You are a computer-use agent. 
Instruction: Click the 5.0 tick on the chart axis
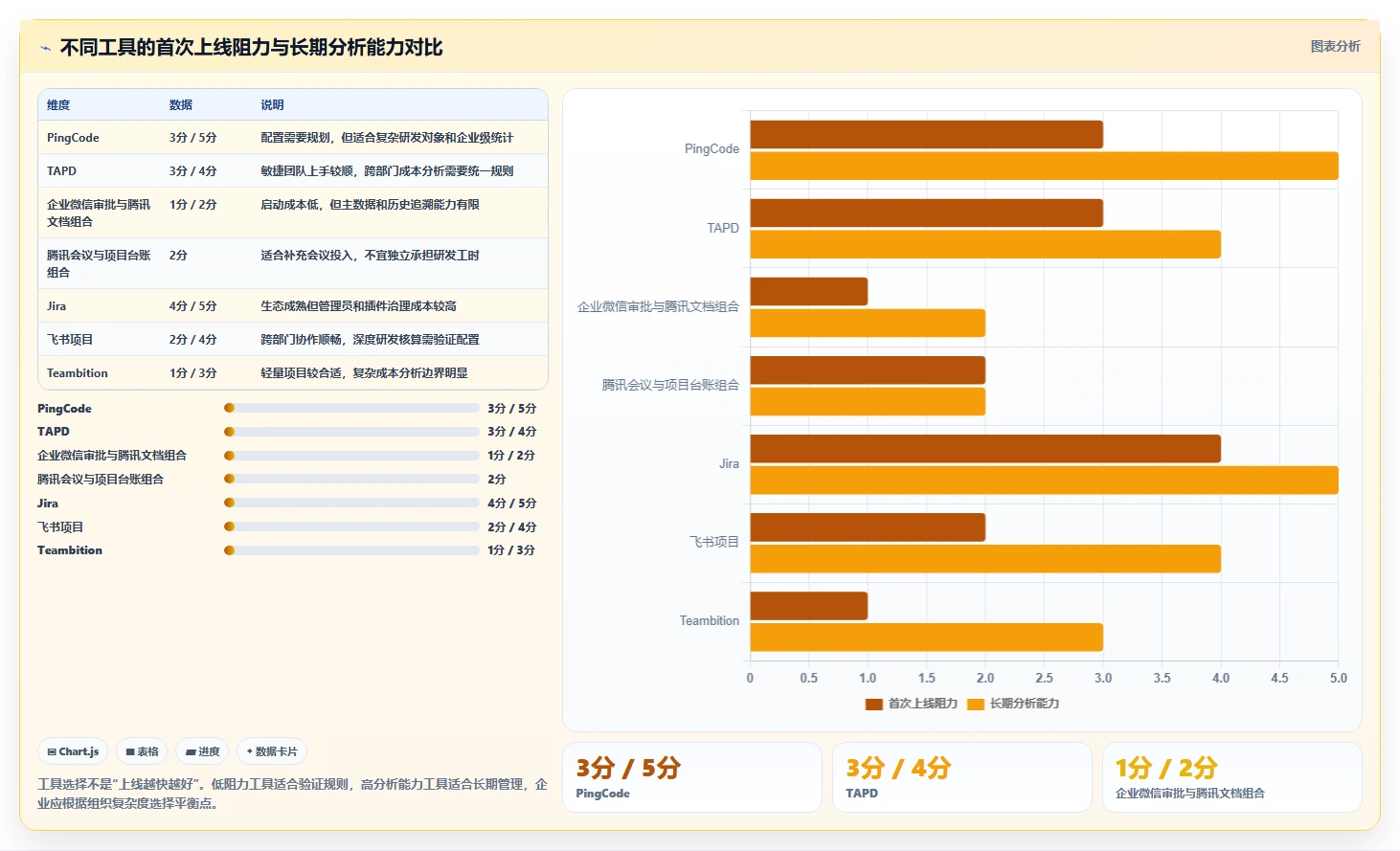coord(1338,678)
